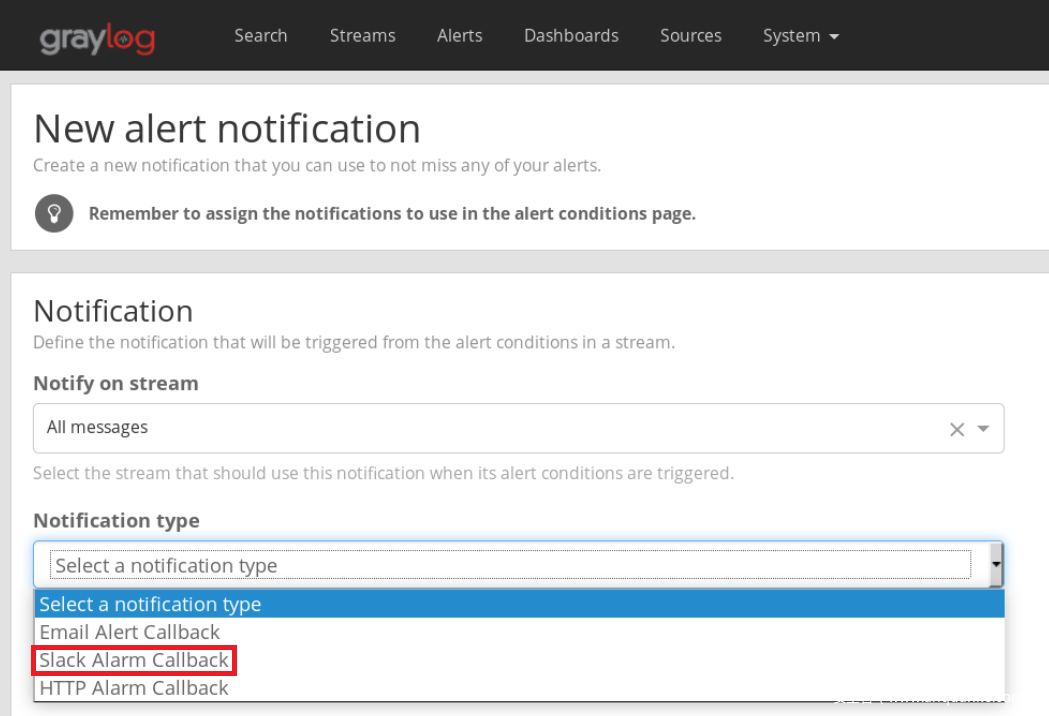
Task: Click the 'Notify on stream' label
Action: [x=116, y=383]
